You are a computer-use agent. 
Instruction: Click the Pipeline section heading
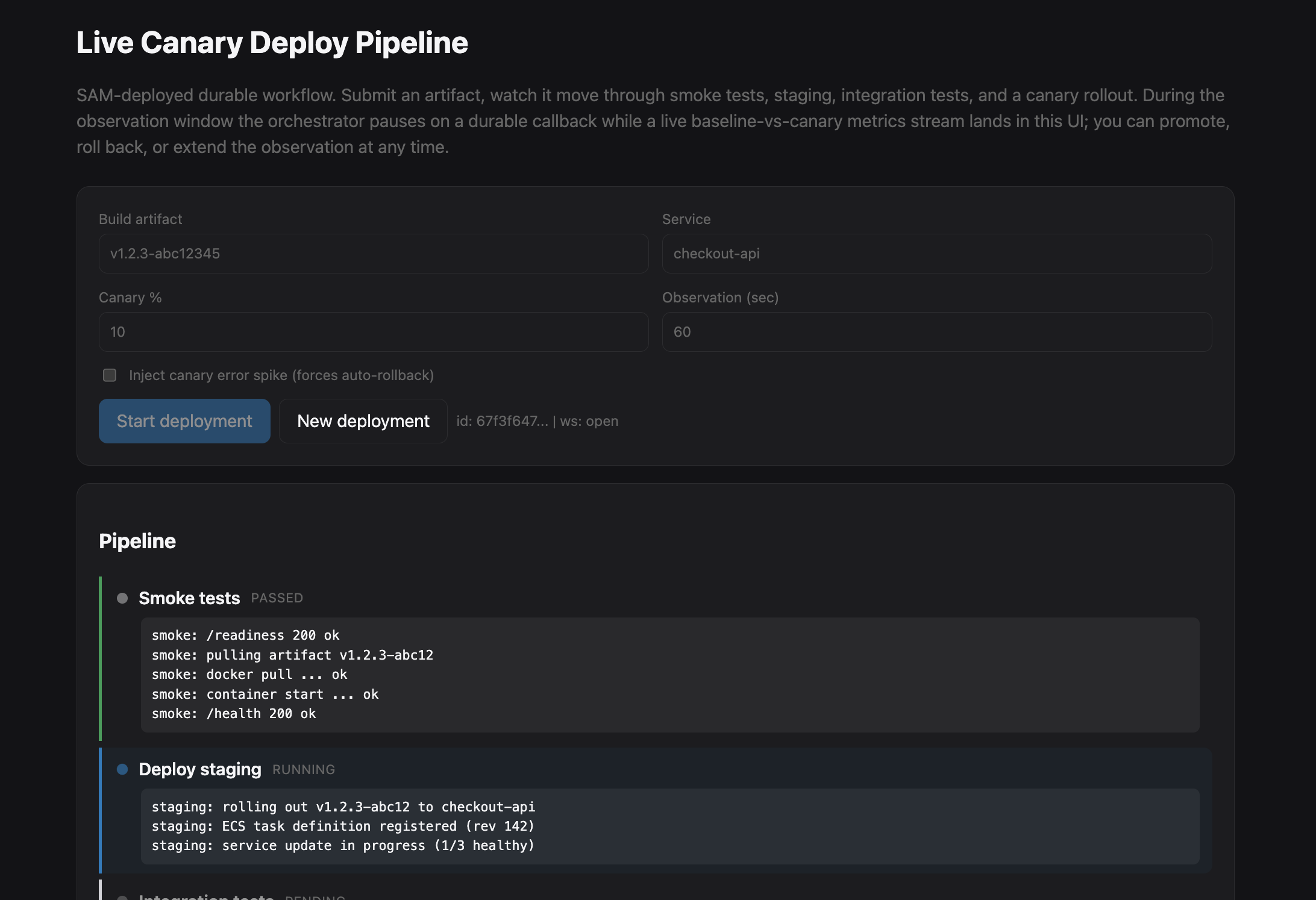pyautogui.click(x=137, y=541)
